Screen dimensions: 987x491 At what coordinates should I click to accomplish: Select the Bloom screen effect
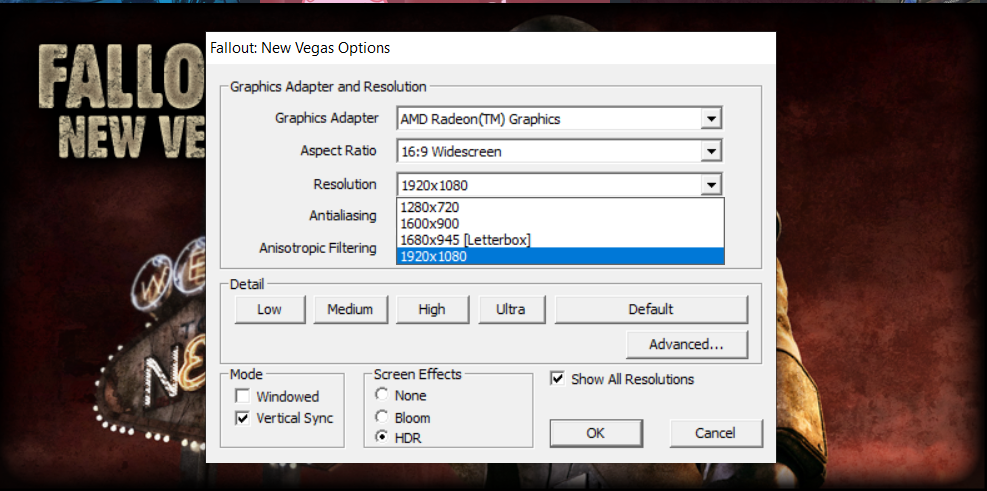point(381,417)
